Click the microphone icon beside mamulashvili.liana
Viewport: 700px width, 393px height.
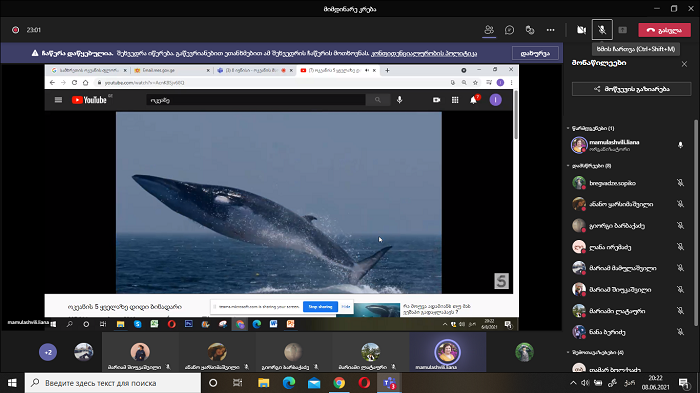pos(680,145)
